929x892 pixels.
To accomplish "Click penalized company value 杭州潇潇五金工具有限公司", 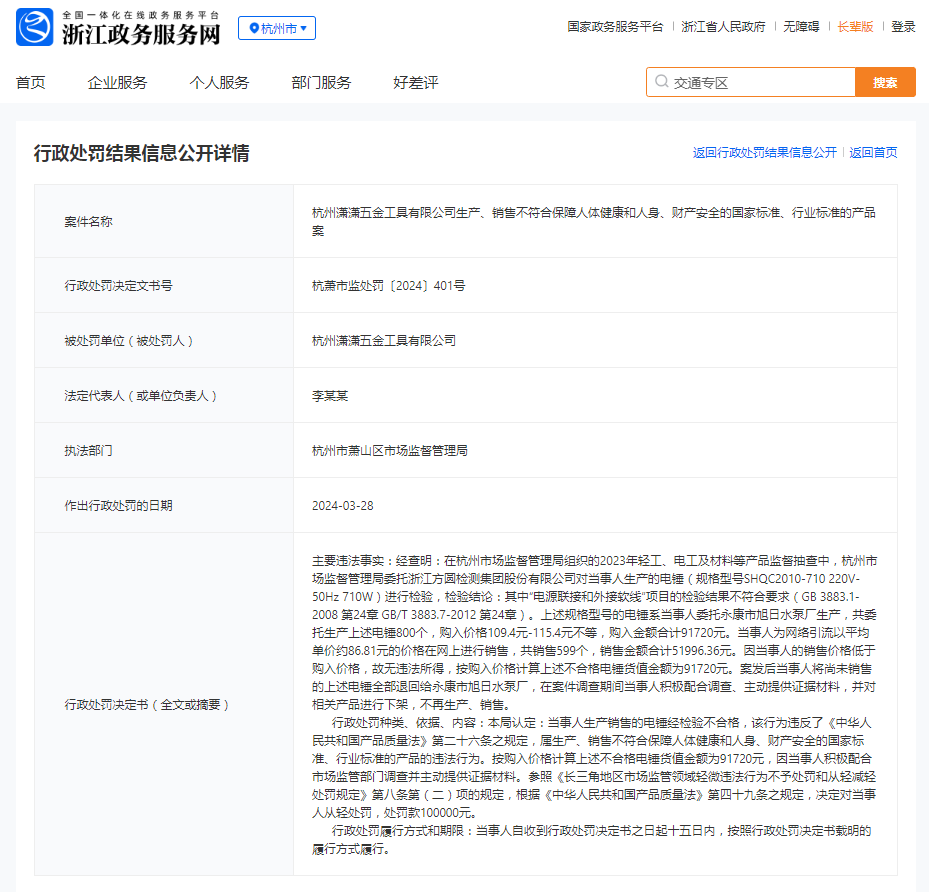I will click(x=384, y=341).
